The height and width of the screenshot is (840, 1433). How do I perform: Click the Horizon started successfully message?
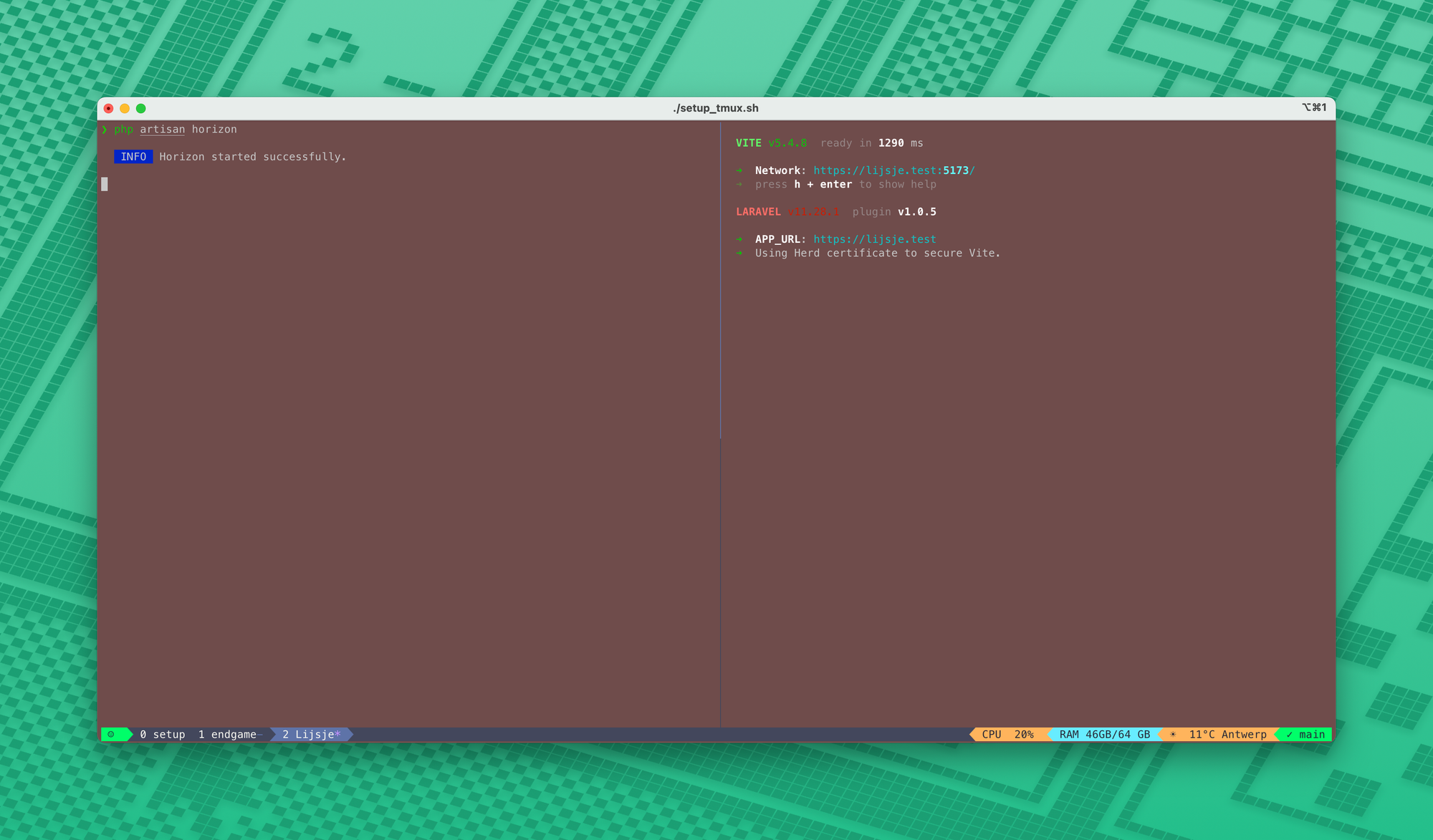coord(252,156)
